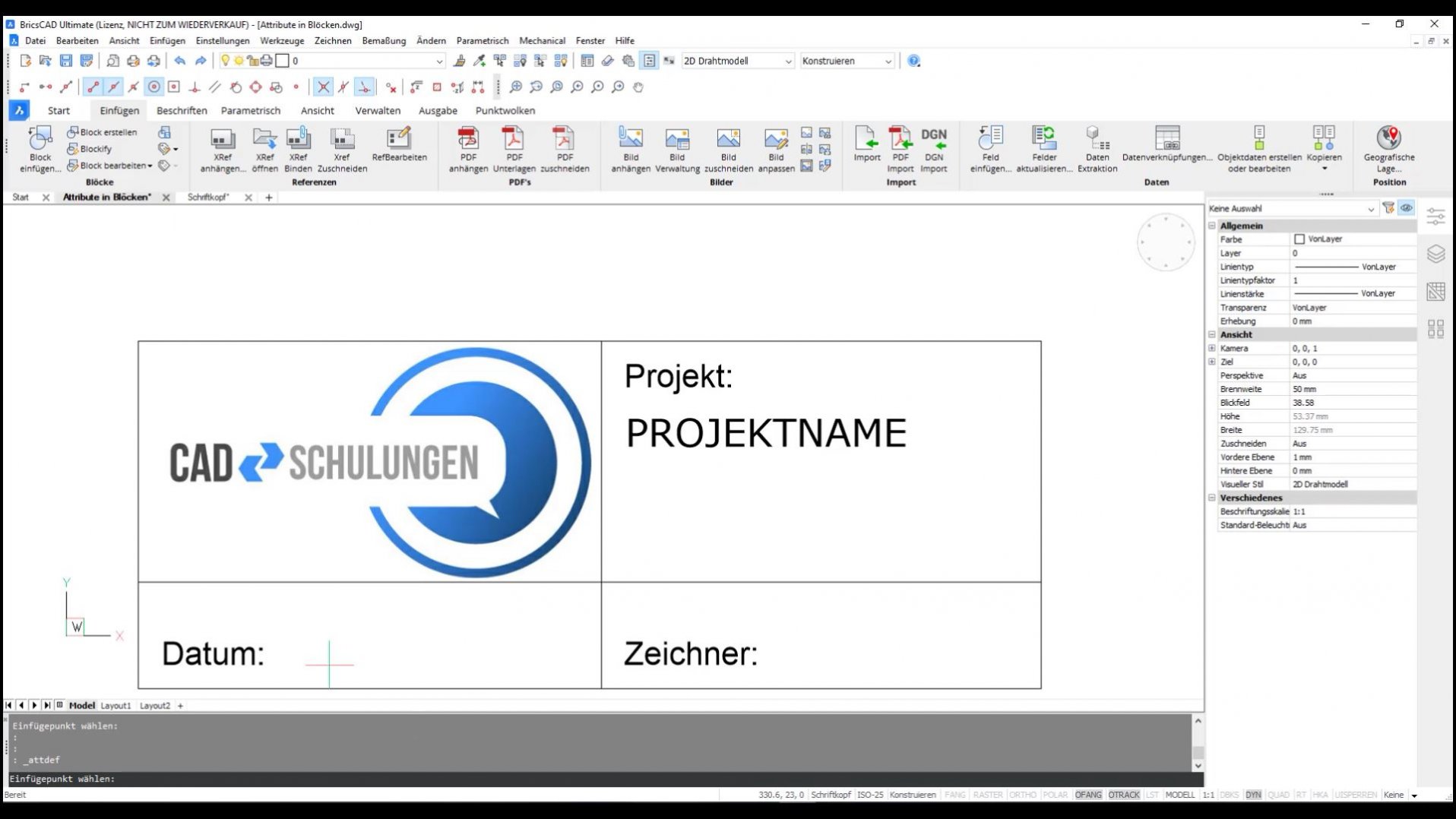The height and width of the screenshot is (819, 1456).
Task: Click command history scrollbar down arrow
Action: click(x=1198, y=766)
